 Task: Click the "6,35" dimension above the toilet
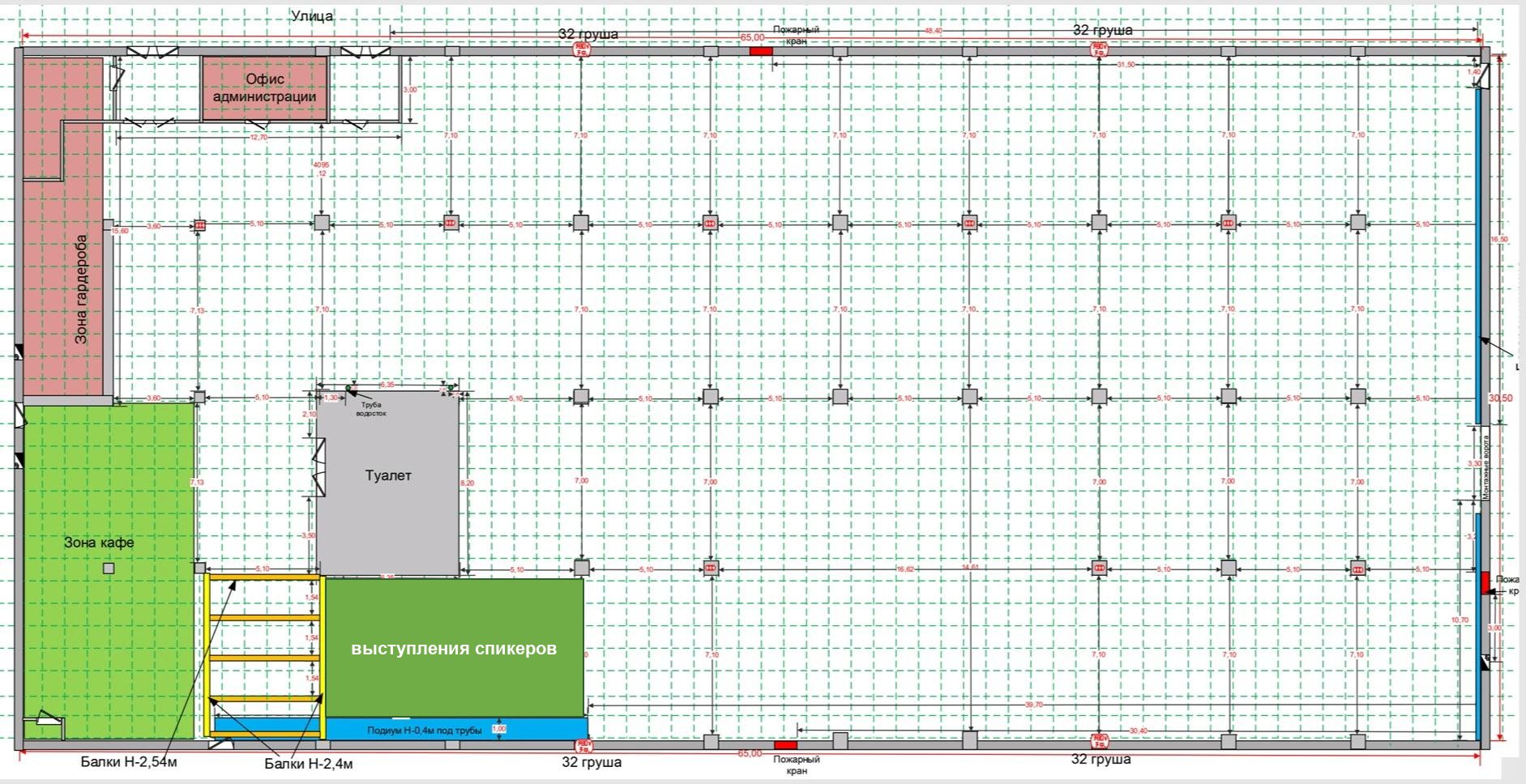(387, 385)
